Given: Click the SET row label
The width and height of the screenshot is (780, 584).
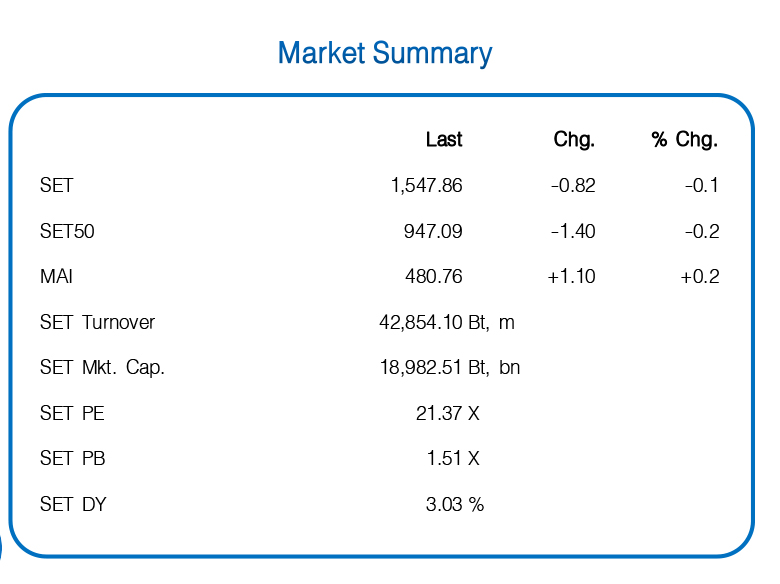Looking at the screenshot, I should pyautogui.click(x=56, y=186).
